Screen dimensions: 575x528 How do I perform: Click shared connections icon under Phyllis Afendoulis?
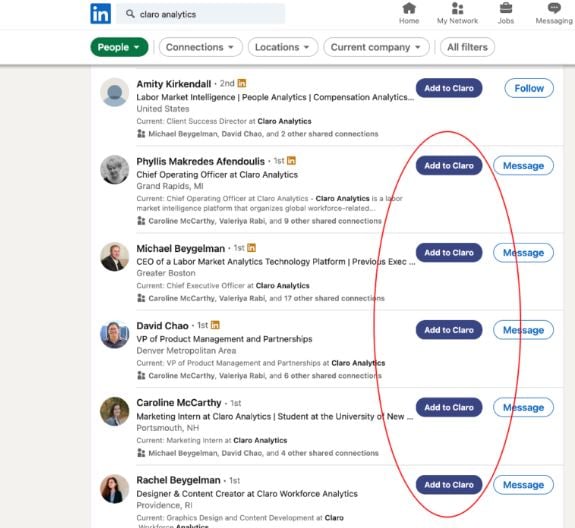[x=141, y=221]
